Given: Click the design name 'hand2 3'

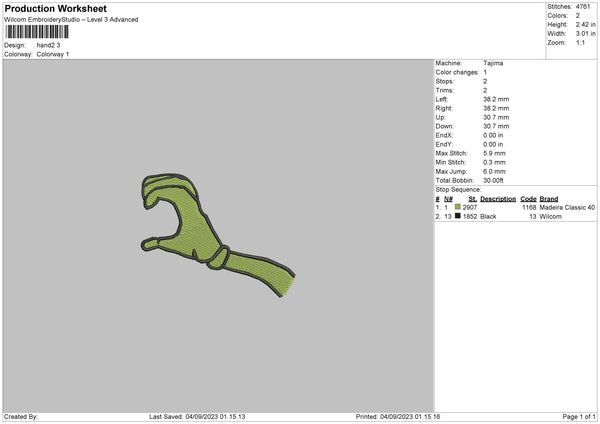Looking at the screenshot, I should tap(48, 45).
